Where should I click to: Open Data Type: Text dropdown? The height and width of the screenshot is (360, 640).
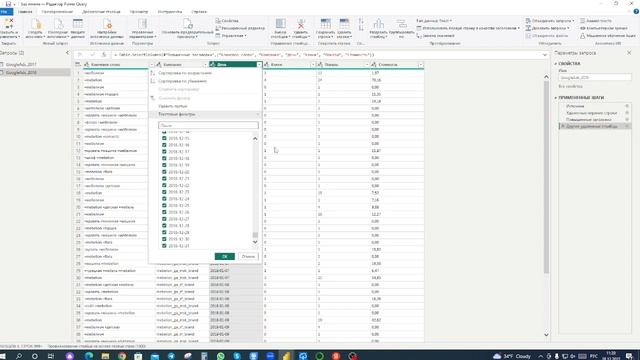click(434, 20)
